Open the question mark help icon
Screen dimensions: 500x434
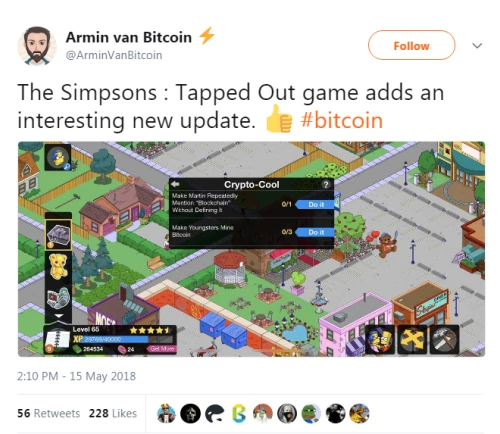pos(326,184)
